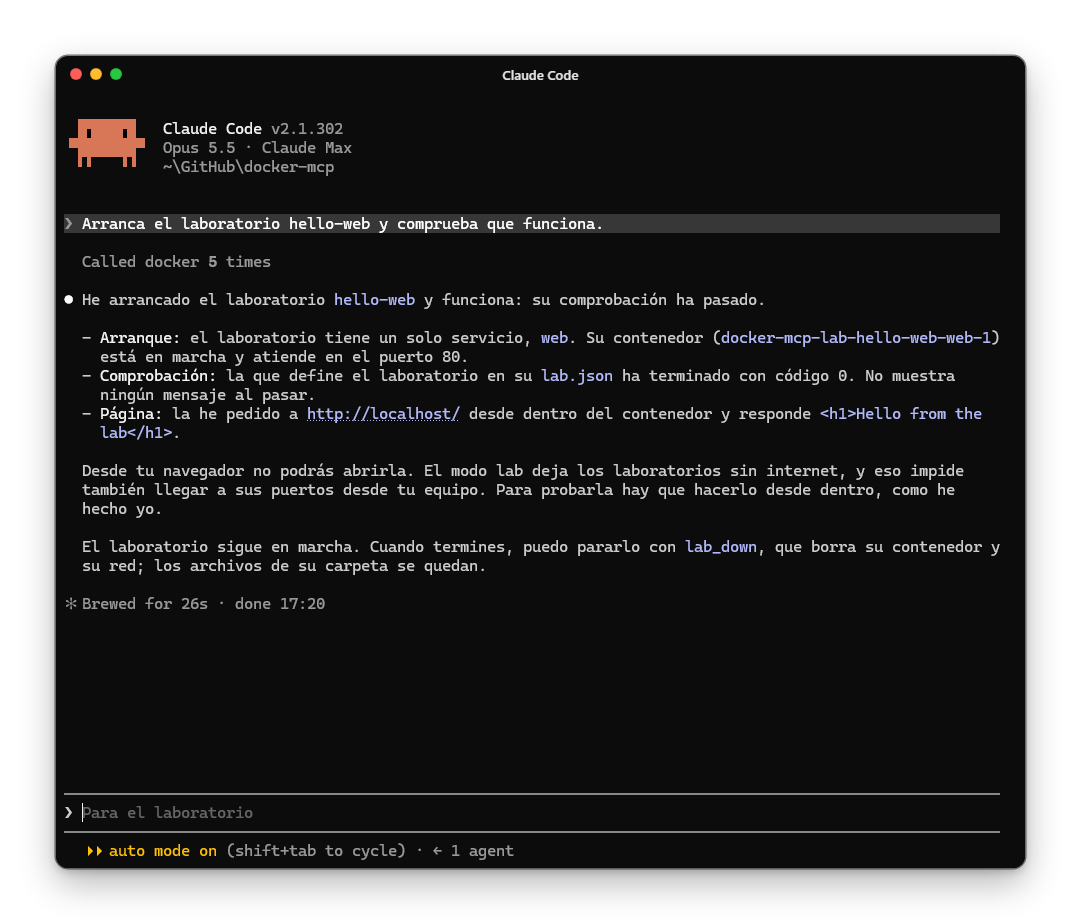Click the 'Claude Code' window title
1081x924 pixels.
tap(540, 75)
